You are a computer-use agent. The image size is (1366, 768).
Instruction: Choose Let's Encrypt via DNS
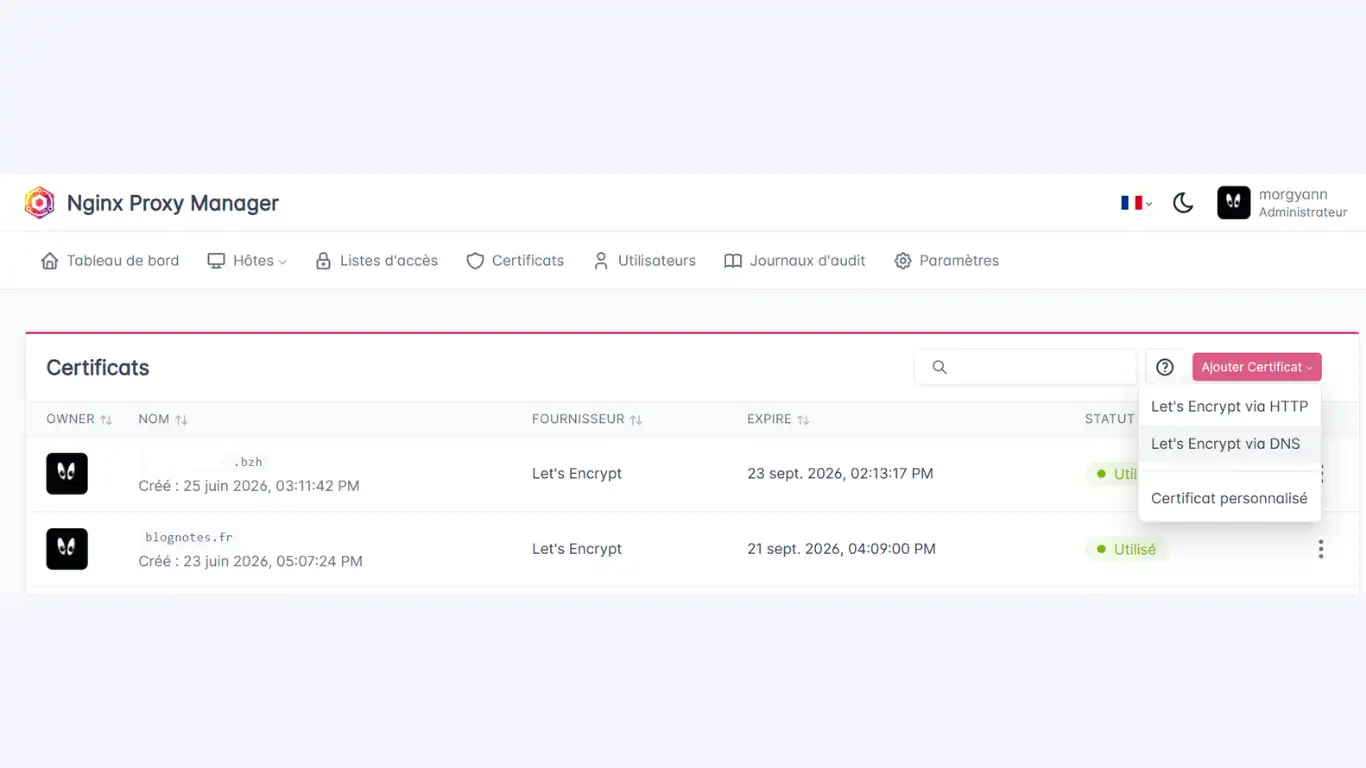pyautogui.click(x=1229, y=444)
